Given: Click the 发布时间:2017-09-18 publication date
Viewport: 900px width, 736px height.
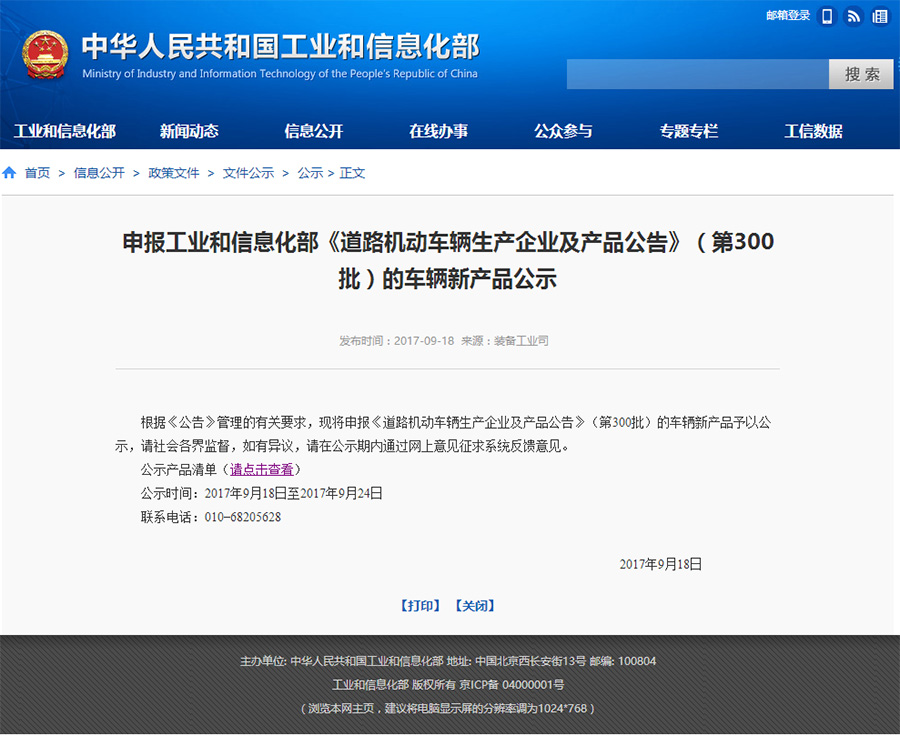Looking at the screenshot, I should point(396,341).
